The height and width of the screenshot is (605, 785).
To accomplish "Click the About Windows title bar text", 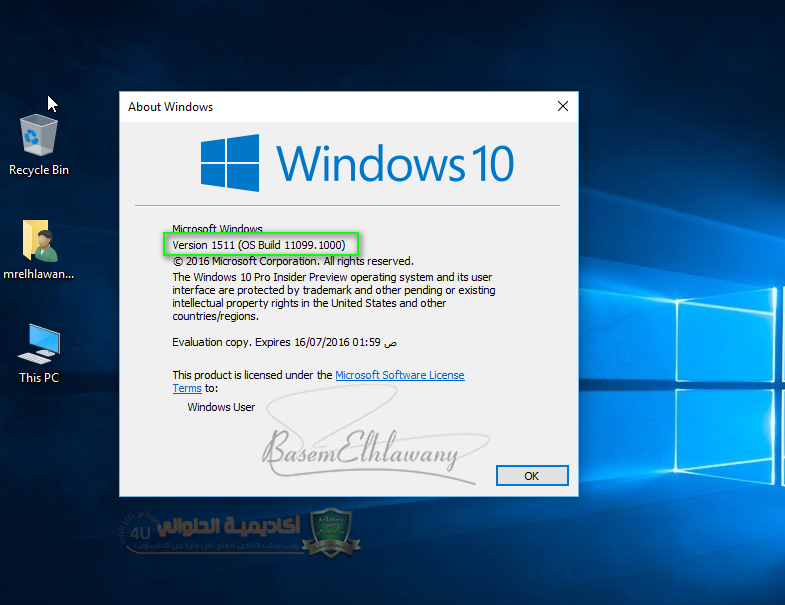I will pos(170,107).
